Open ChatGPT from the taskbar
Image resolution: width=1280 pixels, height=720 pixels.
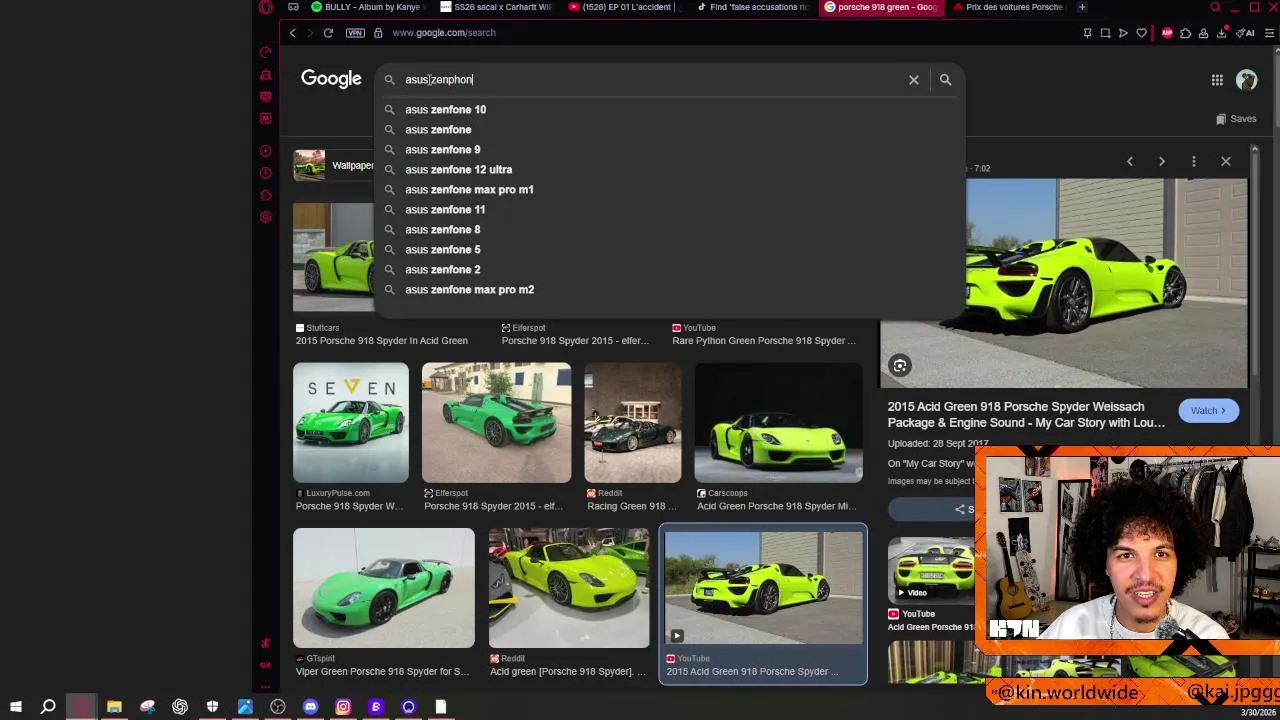click(180, 707)
